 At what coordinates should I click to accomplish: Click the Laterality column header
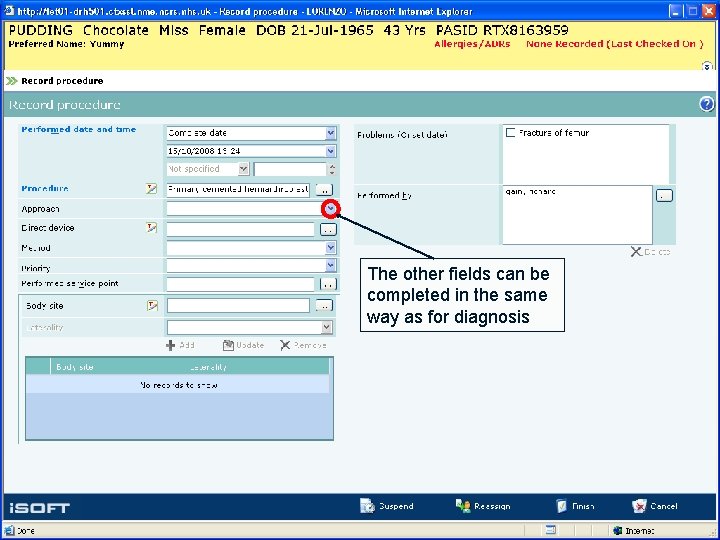[x=208, y=367]
